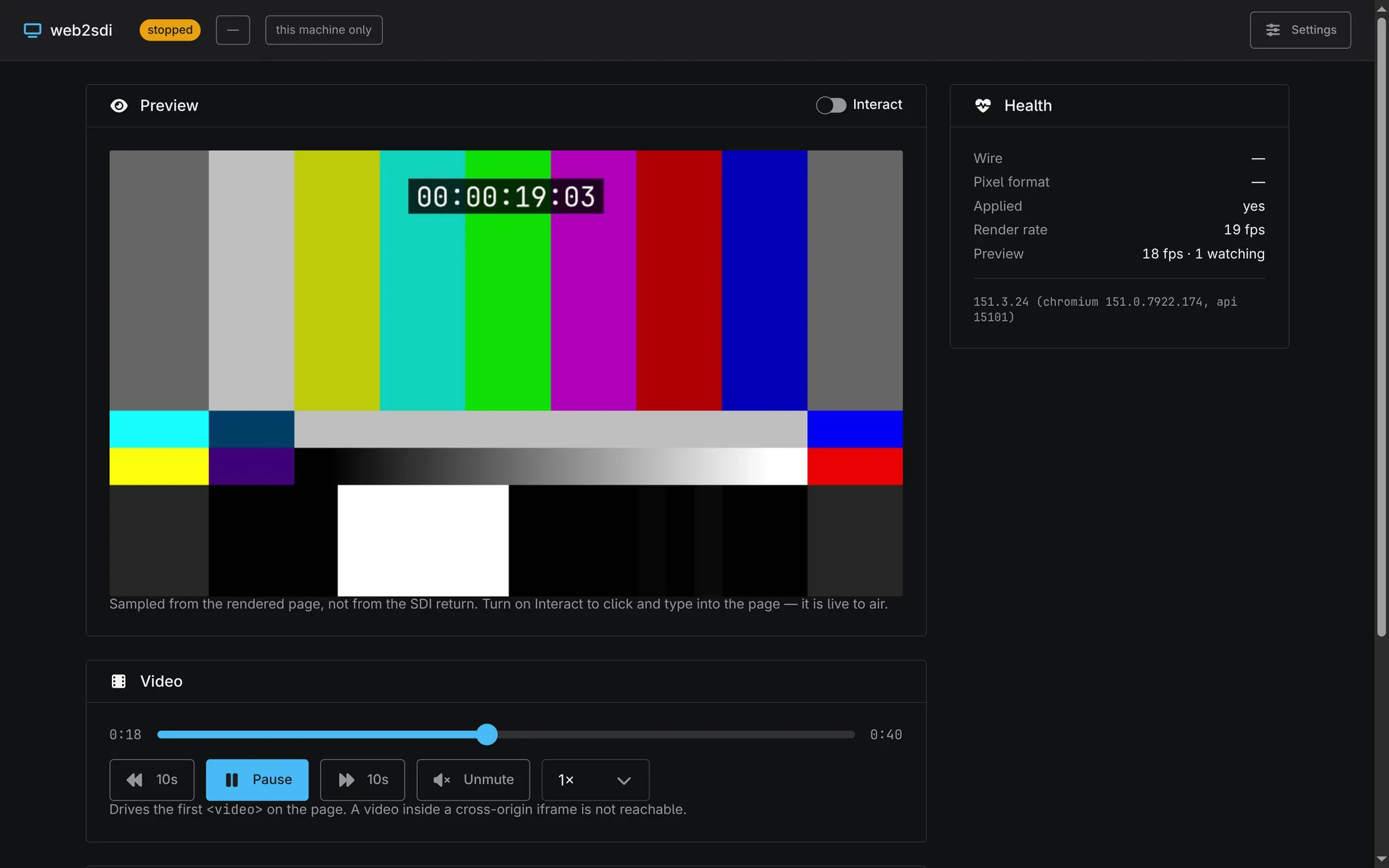Click the 'Drives the first <video>' note
The width and height of the screenshot is (1389, 868).
(397, 810)
